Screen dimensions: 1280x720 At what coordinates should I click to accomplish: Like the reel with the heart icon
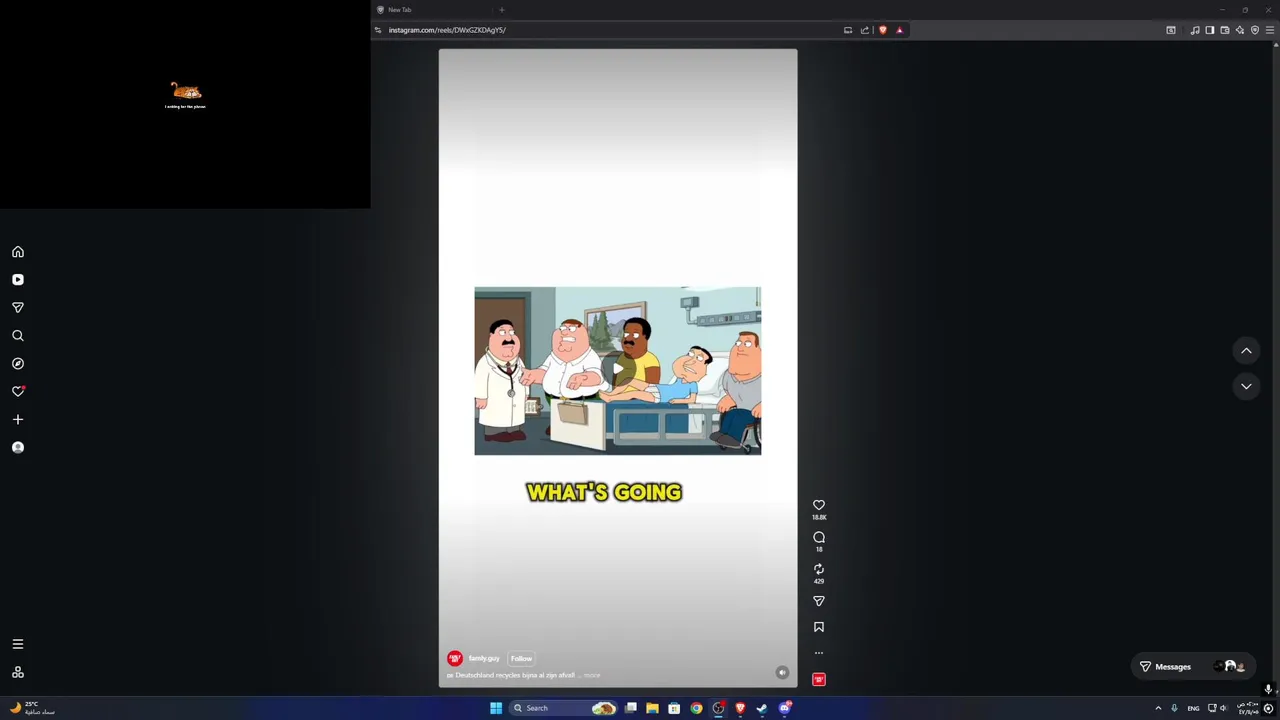819,505
